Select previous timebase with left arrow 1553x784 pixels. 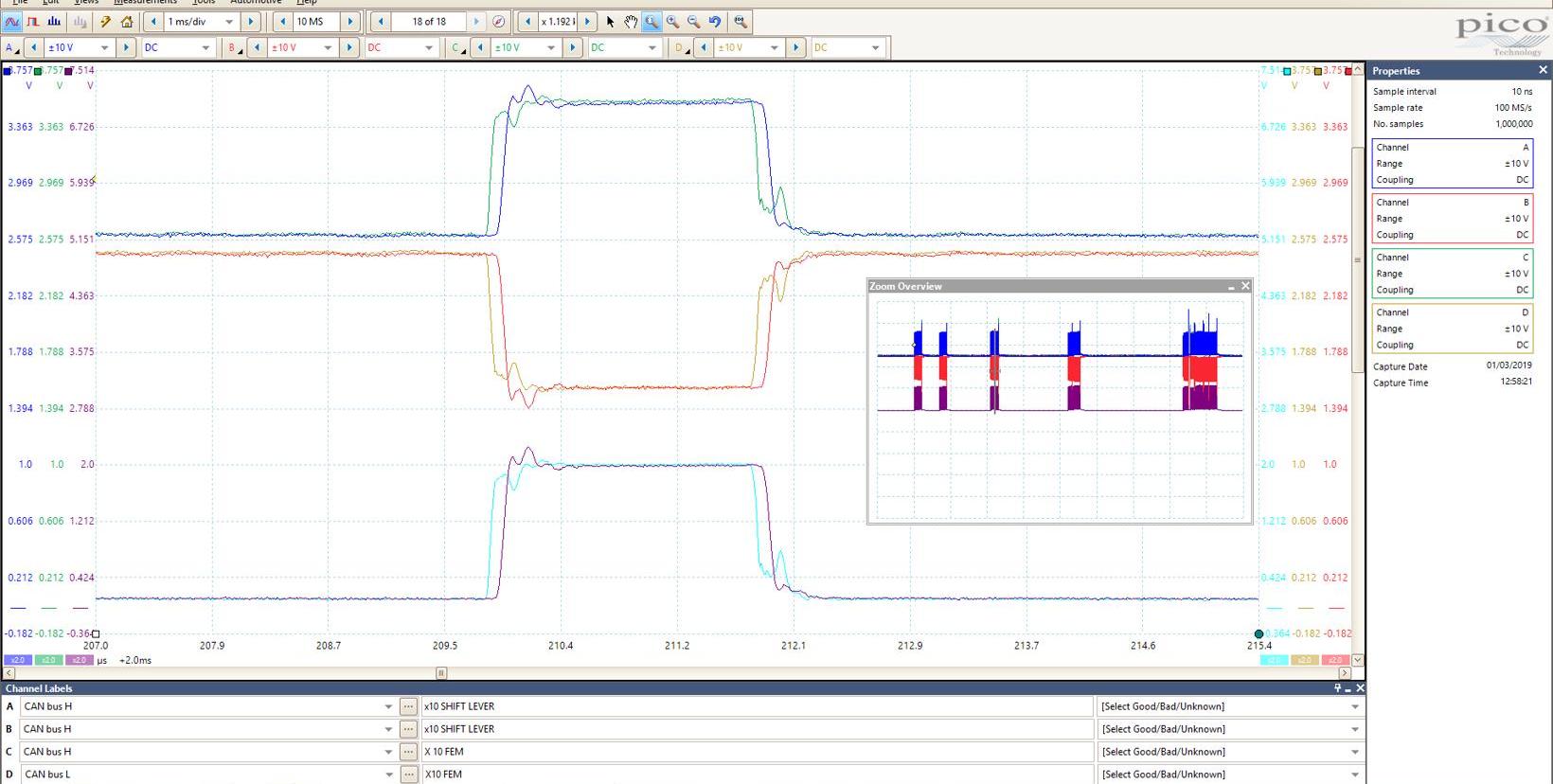[153, 22]
